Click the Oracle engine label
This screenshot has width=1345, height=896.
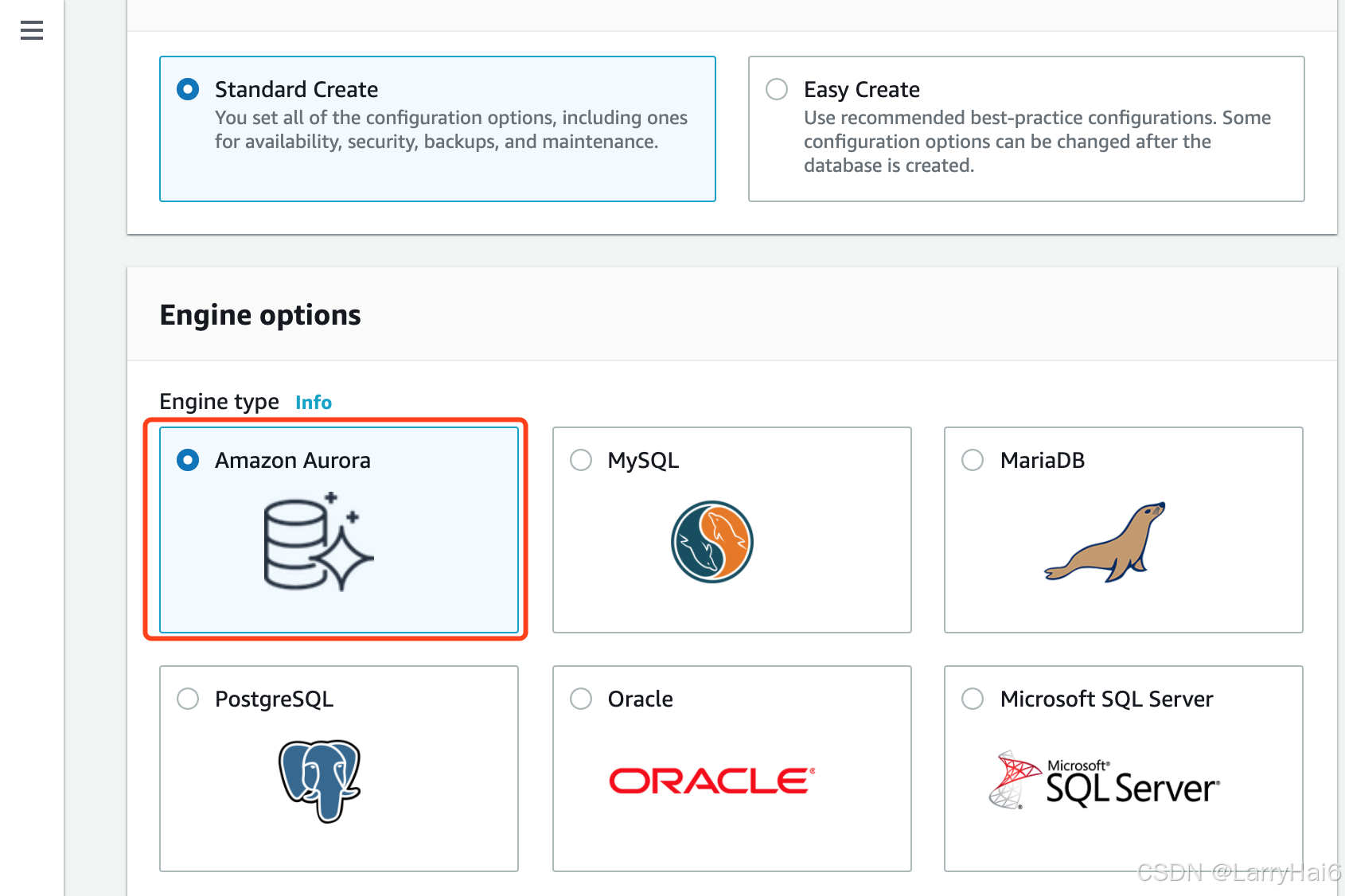640,699
